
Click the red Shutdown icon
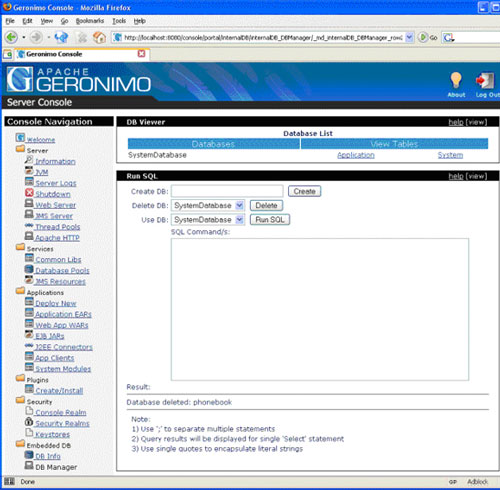pyautogui.click(x=29, y=193)
